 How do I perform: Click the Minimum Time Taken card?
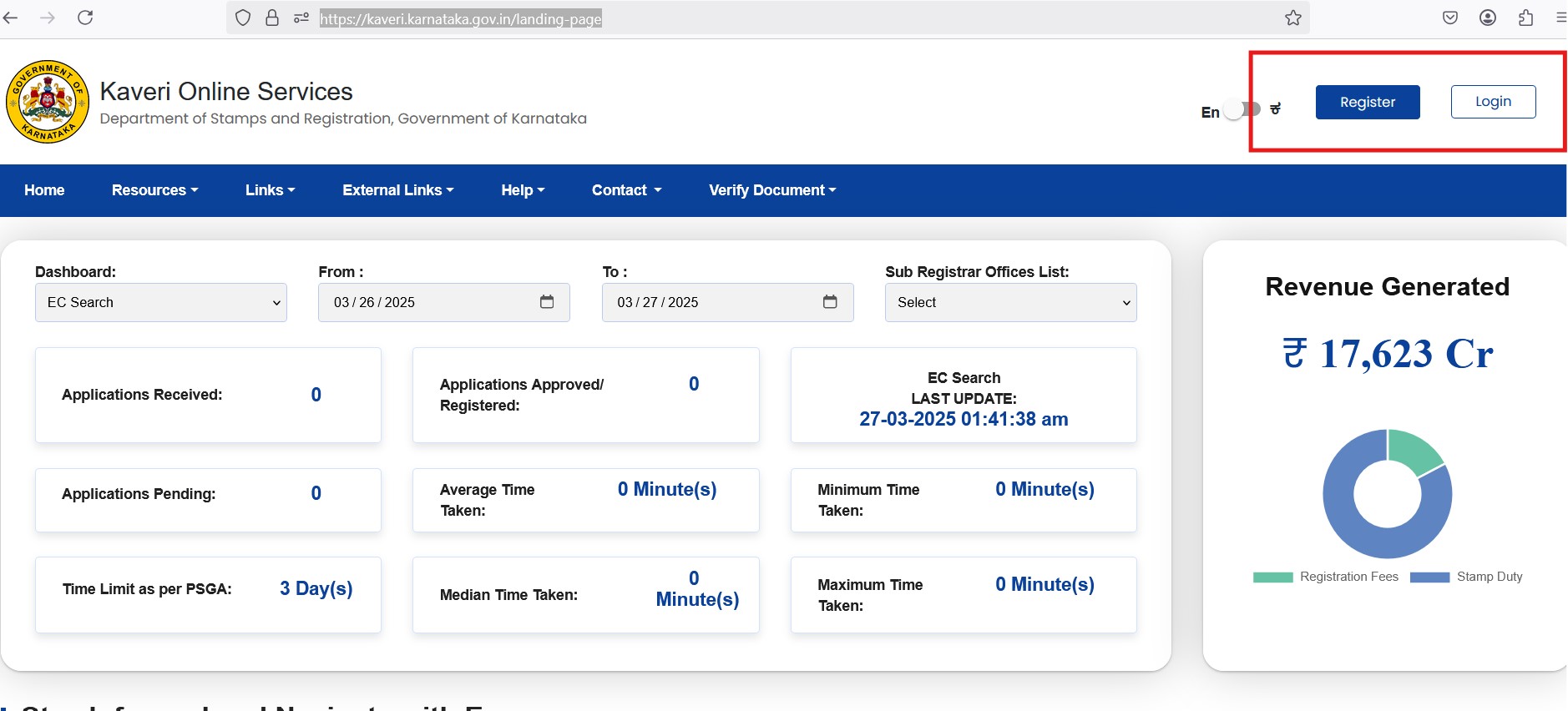(x=964, y=500)
